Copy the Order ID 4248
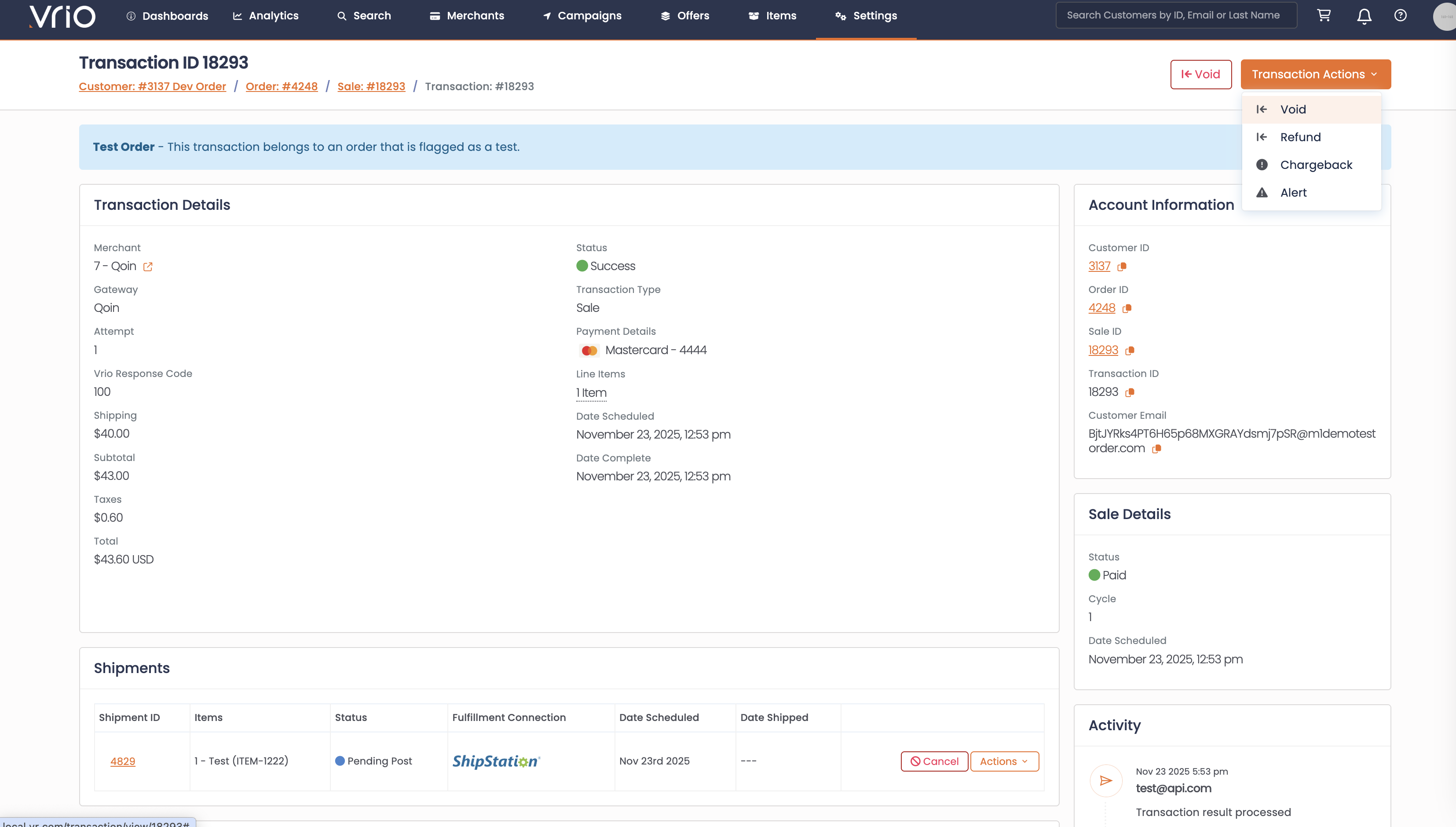Image resolution: width=1456 pixels, height=827 pixels. click(1127, 308)
